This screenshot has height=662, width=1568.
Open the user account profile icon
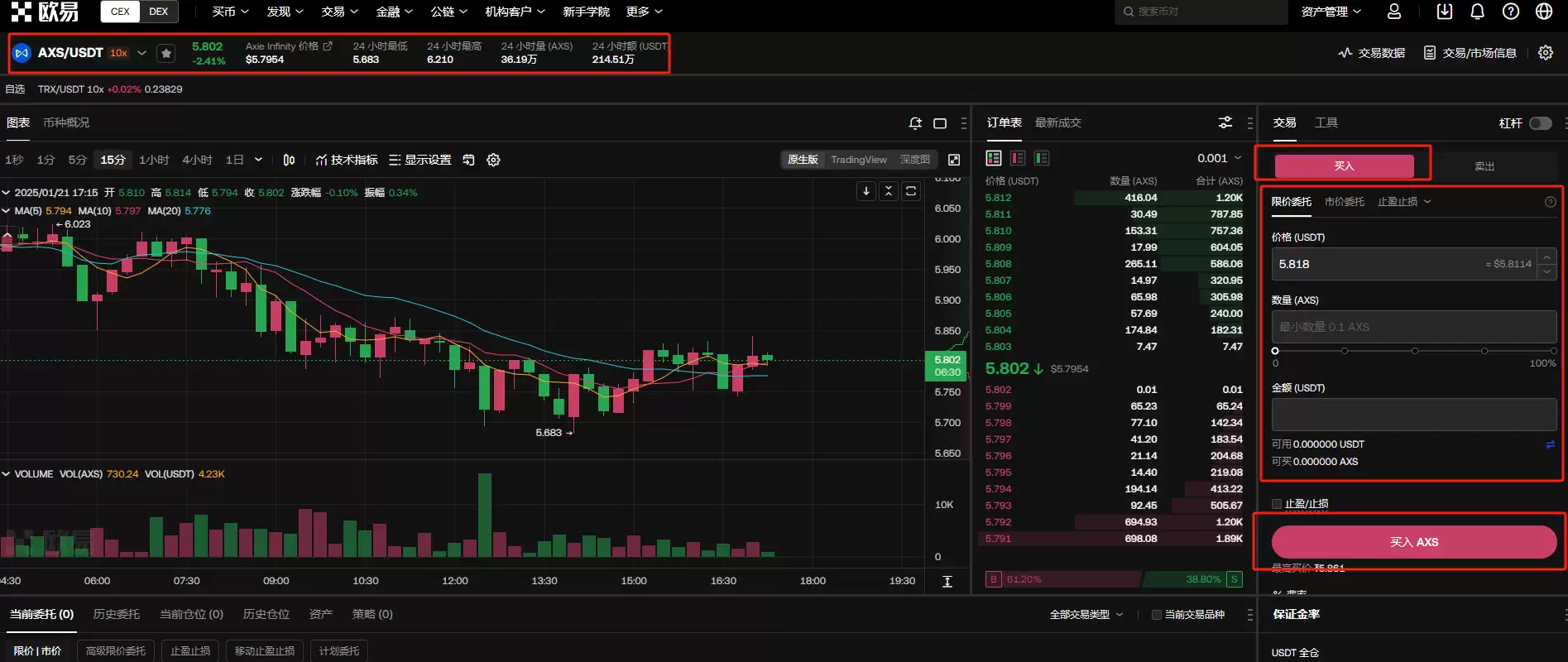1394,12
